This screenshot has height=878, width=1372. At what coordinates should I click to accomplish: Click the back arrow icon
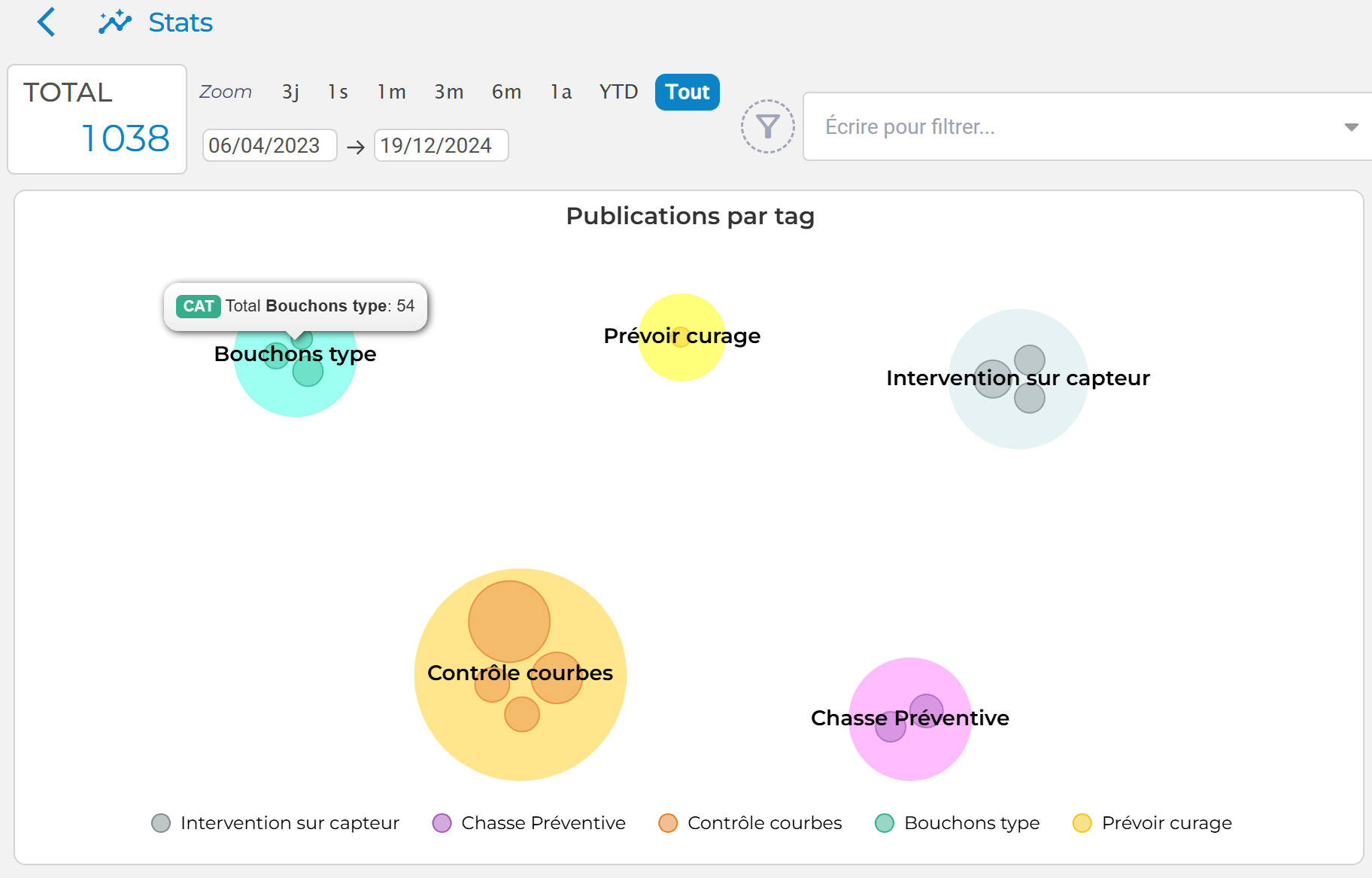[47, 23]
